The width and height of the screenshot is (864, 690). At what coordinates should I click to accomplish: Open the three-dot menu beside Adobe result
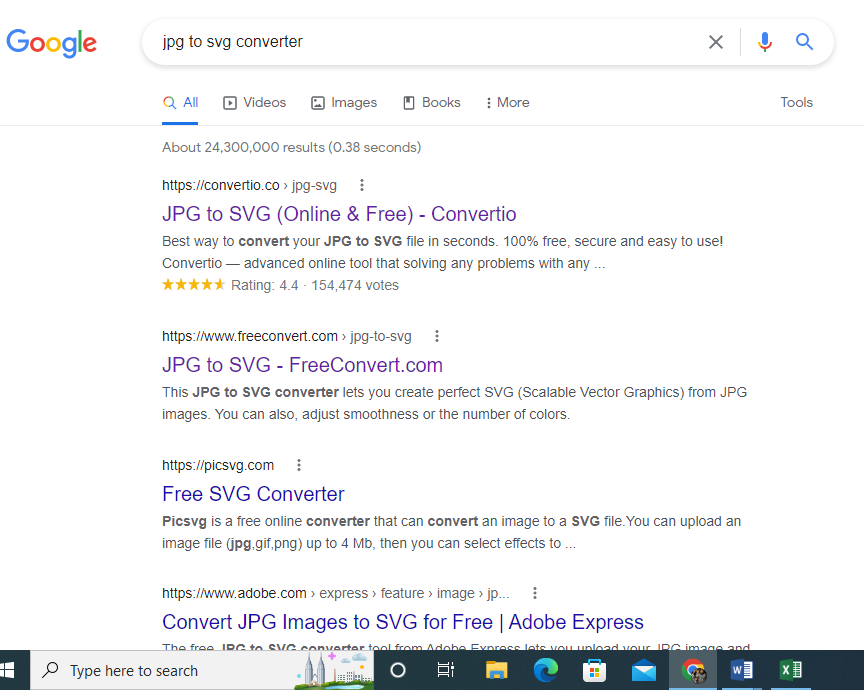tap(535, 593)
